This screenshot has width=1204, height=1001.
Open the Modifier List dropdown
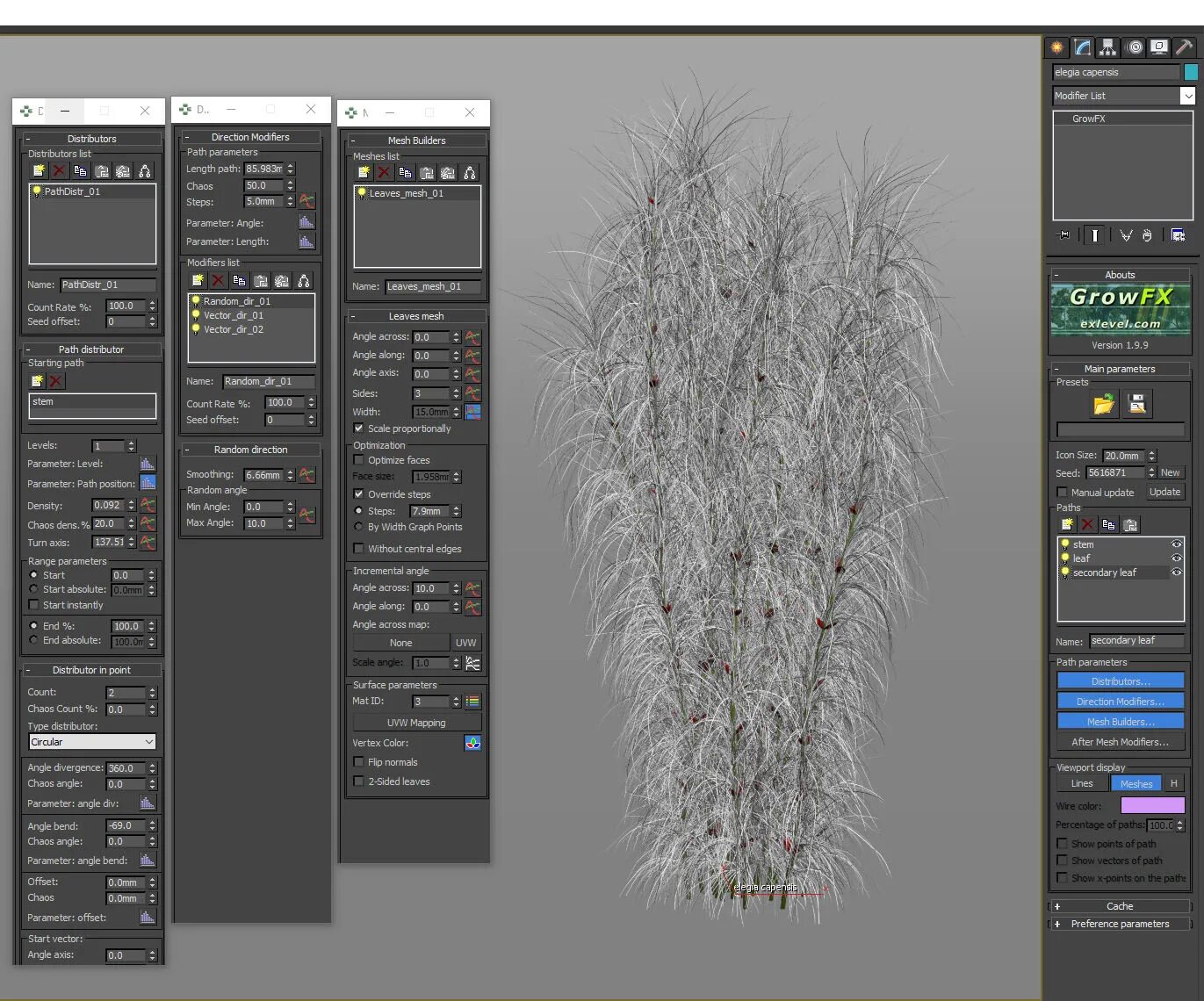pyautogui.click(x=1124, y=96)
